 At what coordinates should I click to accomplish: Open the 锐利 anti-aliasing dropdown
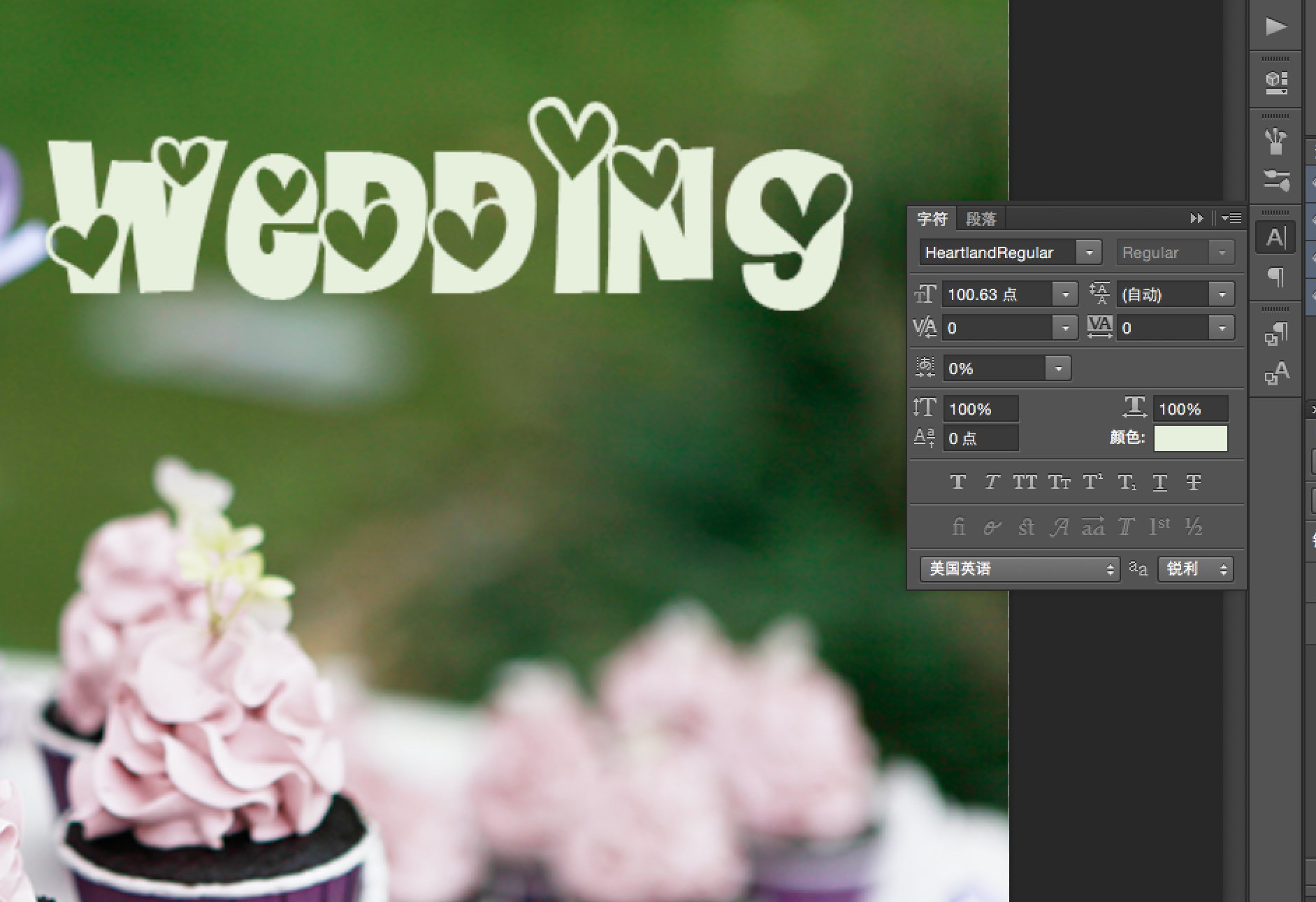(x=1196, y=568)
